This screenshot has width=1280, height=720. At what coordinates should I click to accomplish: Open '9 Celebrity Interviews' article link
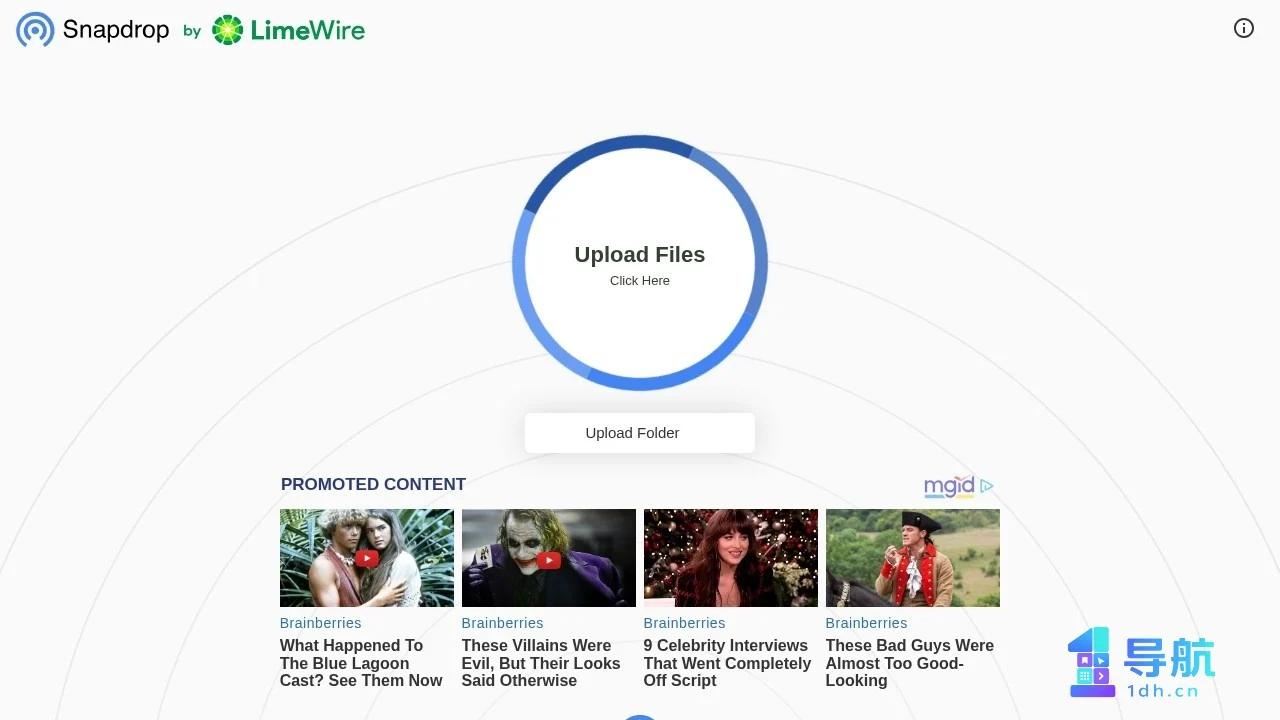pyautogui.click(x=727, y=663)
